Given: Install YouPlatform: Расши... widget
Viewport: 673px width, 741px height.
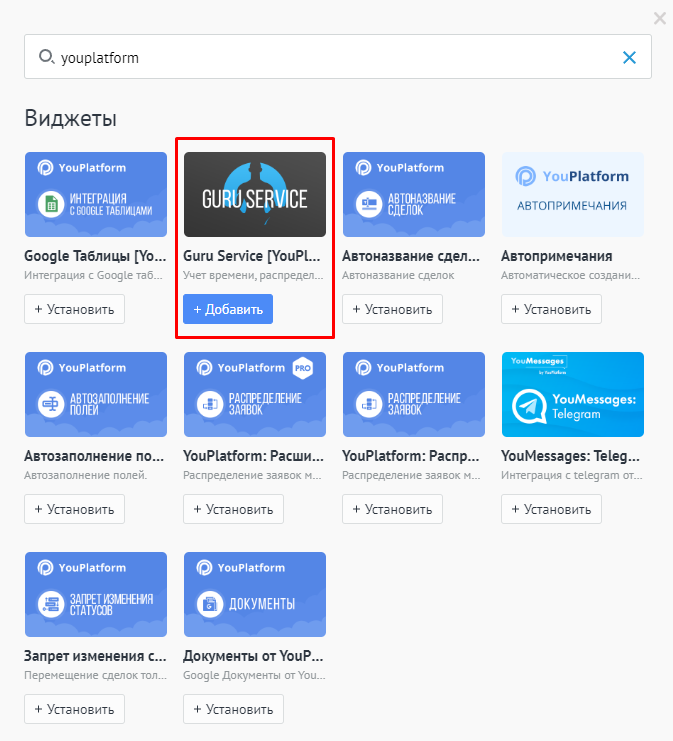Looking at the screenshot, I should [x=233, y=509].
